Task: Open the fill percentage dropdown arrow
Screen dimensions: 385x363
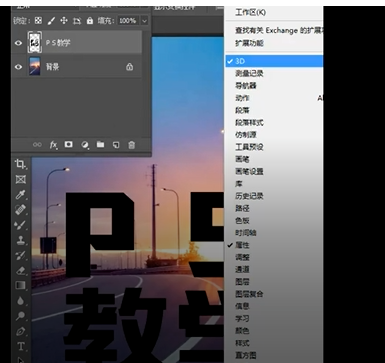Action: 144,21
